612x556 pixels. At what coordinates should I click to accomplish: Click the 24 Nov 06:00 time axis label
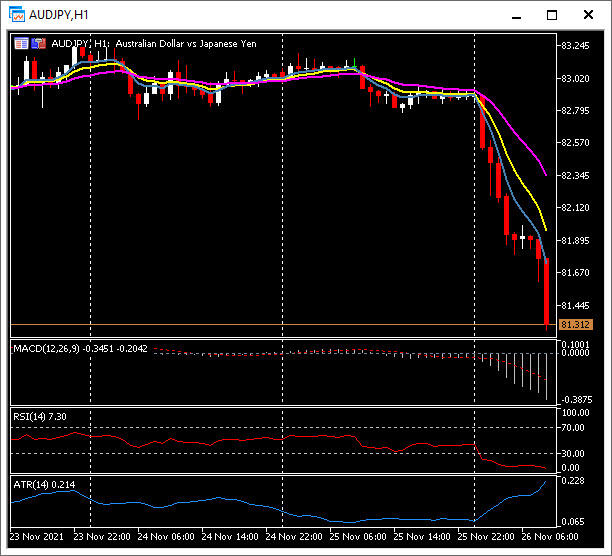[166, 536]
